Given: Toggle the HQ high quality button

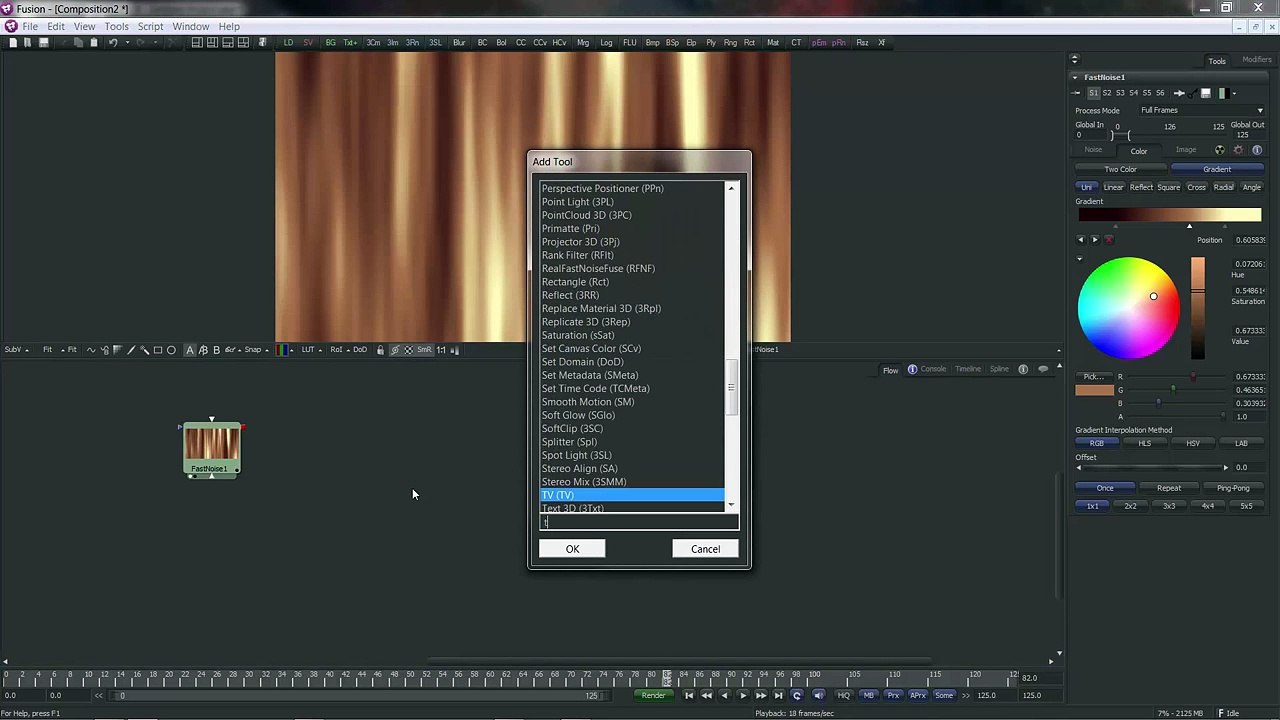Looking at the screenshot, I should [x=843, y=696].
